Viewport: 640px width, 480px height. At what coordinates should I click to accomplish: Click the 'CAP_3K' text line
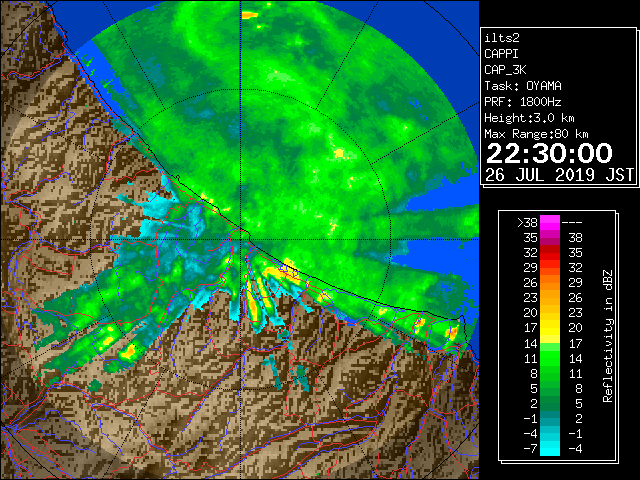tap(505, 70)
